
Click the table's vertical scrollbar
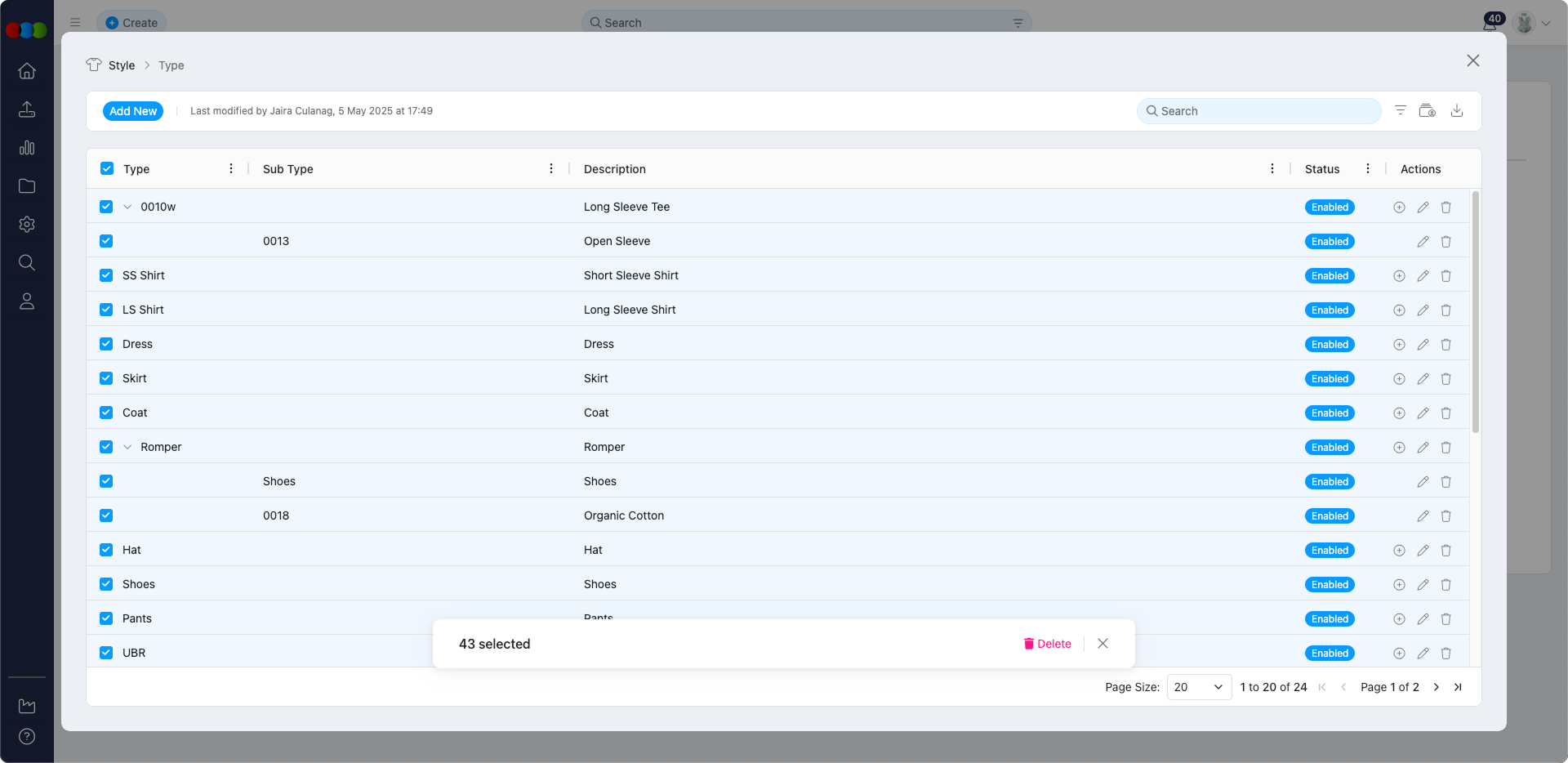click(1475, 310)
